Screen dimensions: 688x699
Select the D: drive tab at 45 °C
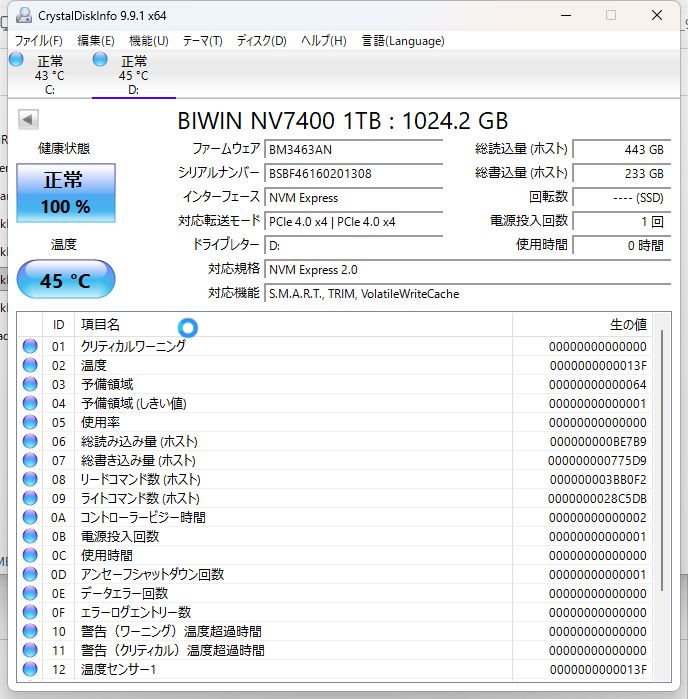(x=133, y=74)
